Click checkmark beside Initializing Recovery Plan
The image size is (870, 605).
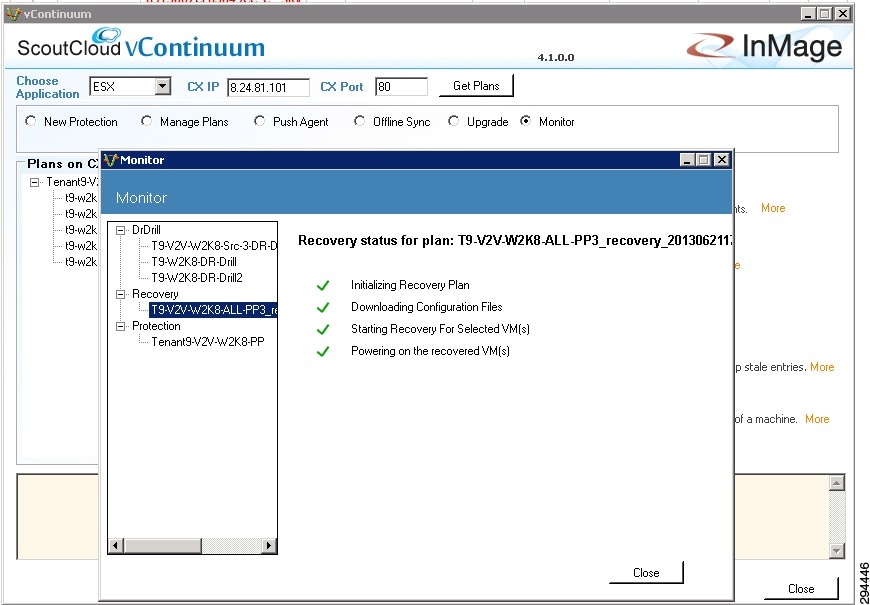[322, 285]
